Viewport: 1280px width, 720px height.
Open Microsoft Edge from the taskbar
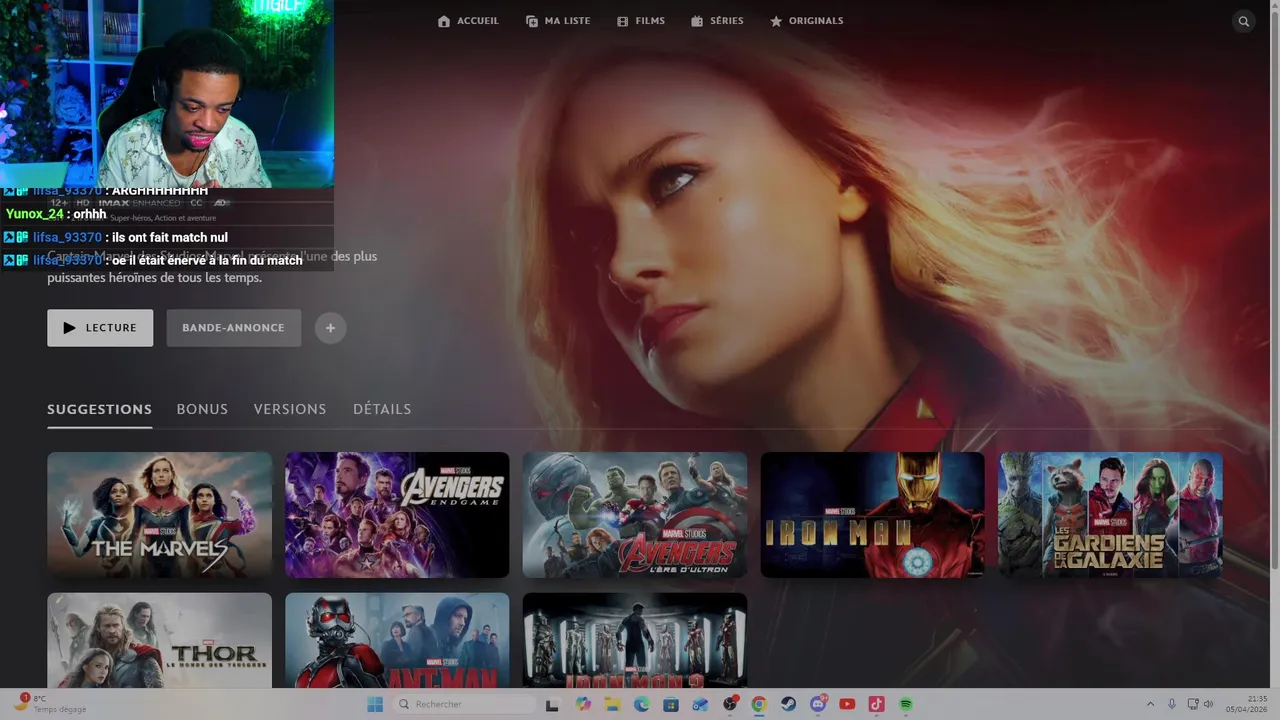point(642,705)
